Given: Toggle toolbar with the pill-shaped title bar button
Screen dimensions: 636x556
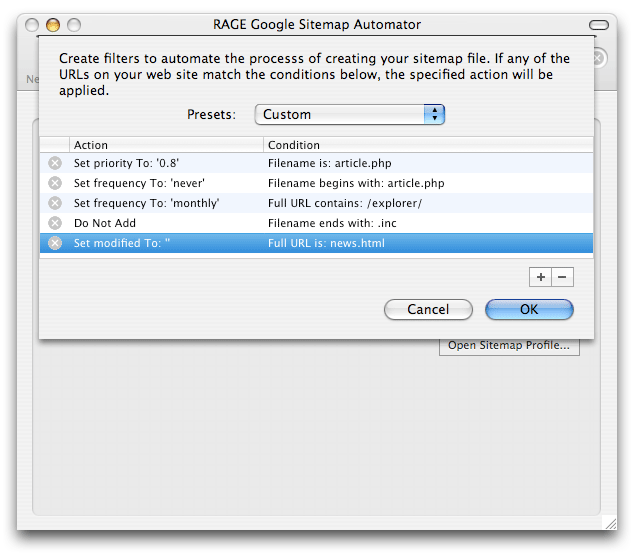Looking at the screenshot, I should (599, 25).
